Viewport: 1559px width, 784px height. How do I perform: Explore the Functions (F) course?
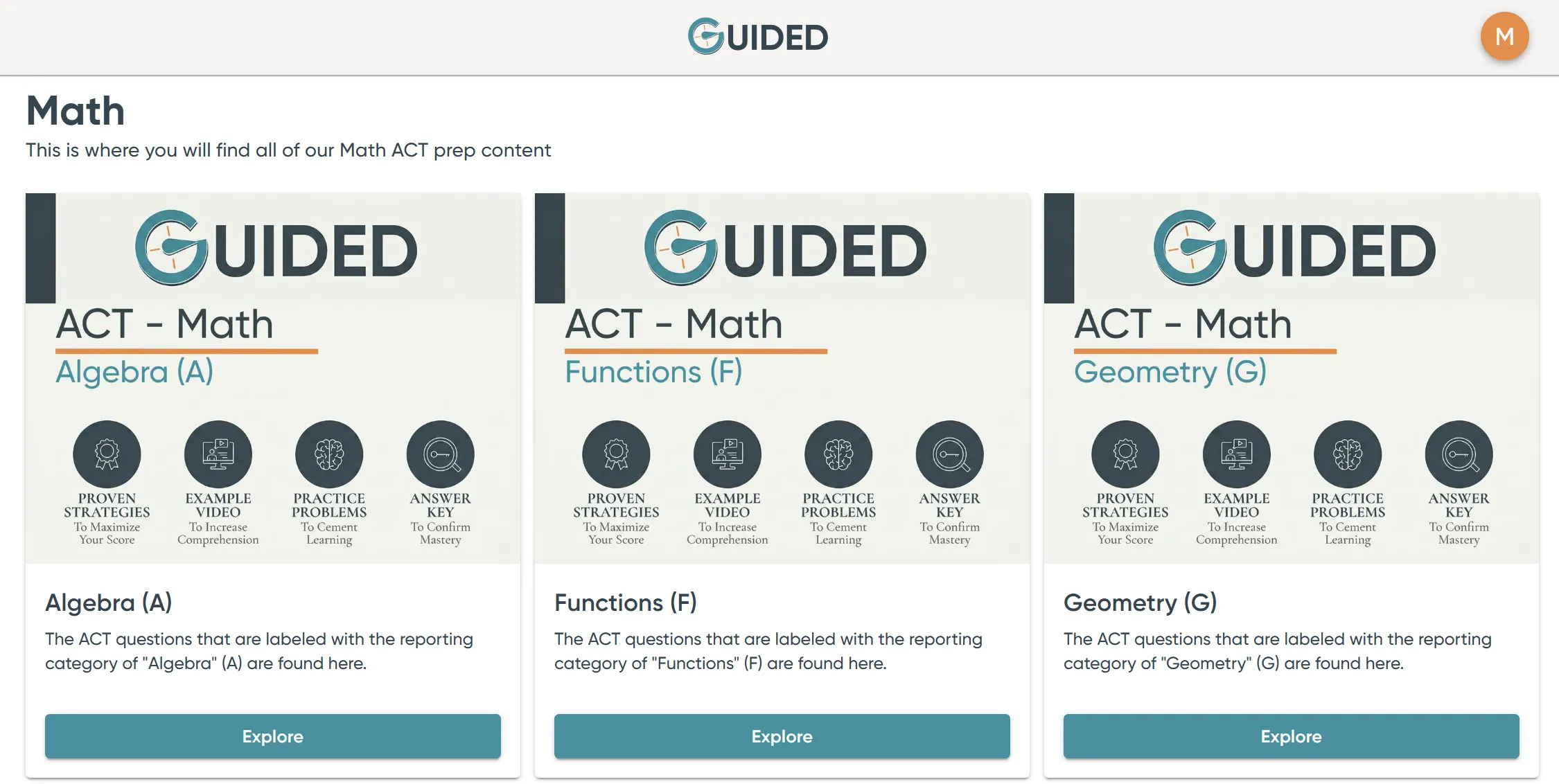click(x=782, y=736)
